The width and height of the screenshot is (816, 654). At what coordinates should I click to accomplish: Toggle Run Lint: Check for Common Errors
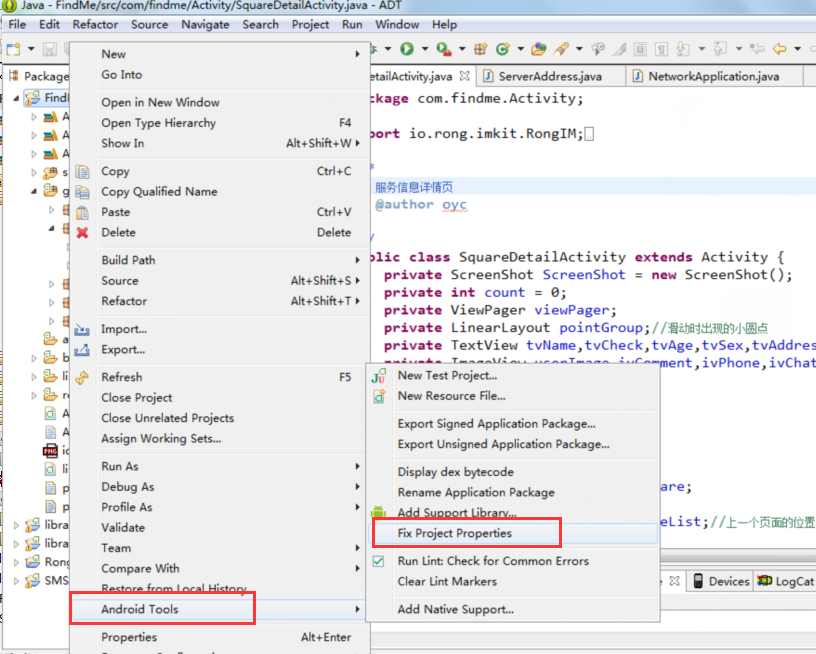pos(379,561)
